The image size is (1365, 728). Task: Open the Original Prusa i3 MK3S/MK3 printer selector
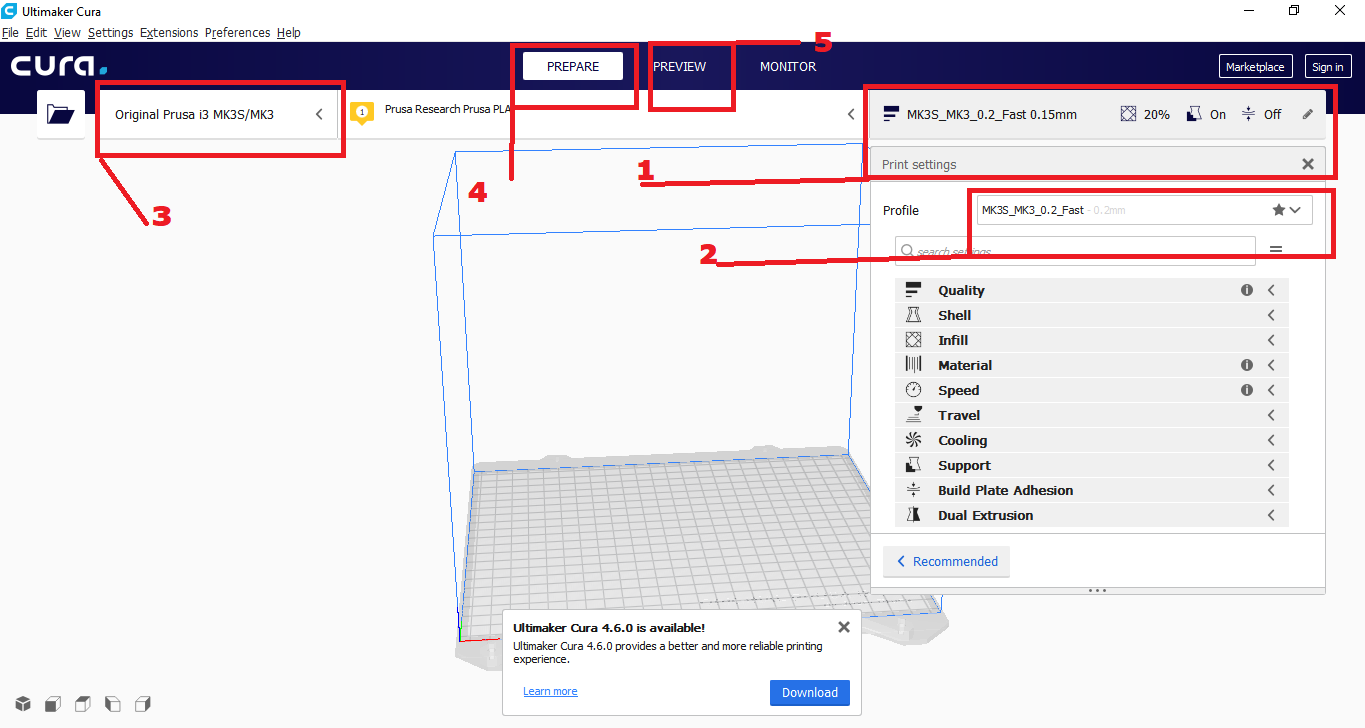pyautogui.click(x=217, y=114)
